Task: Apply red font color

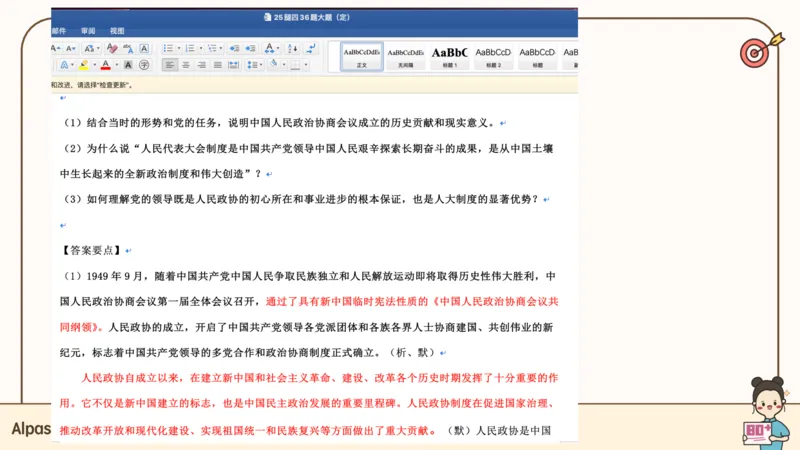Action: (x=106, y=65)
